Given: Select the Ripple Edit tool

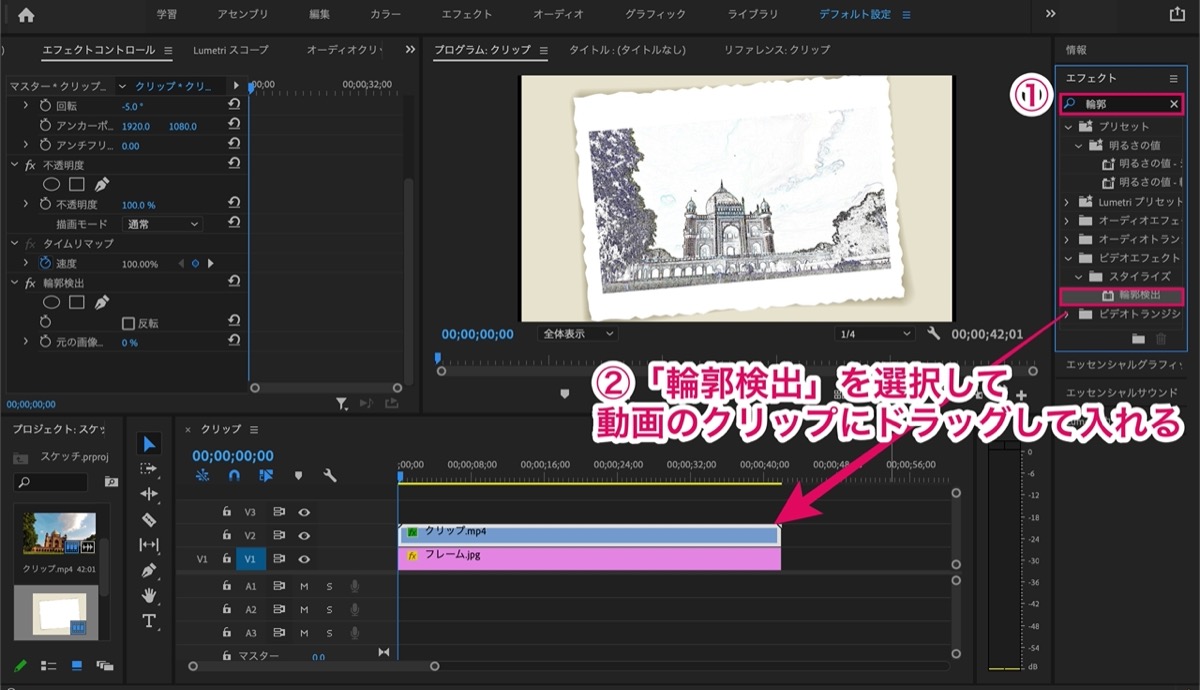Looking at the screenshot, I should click(x=149, y=494).
